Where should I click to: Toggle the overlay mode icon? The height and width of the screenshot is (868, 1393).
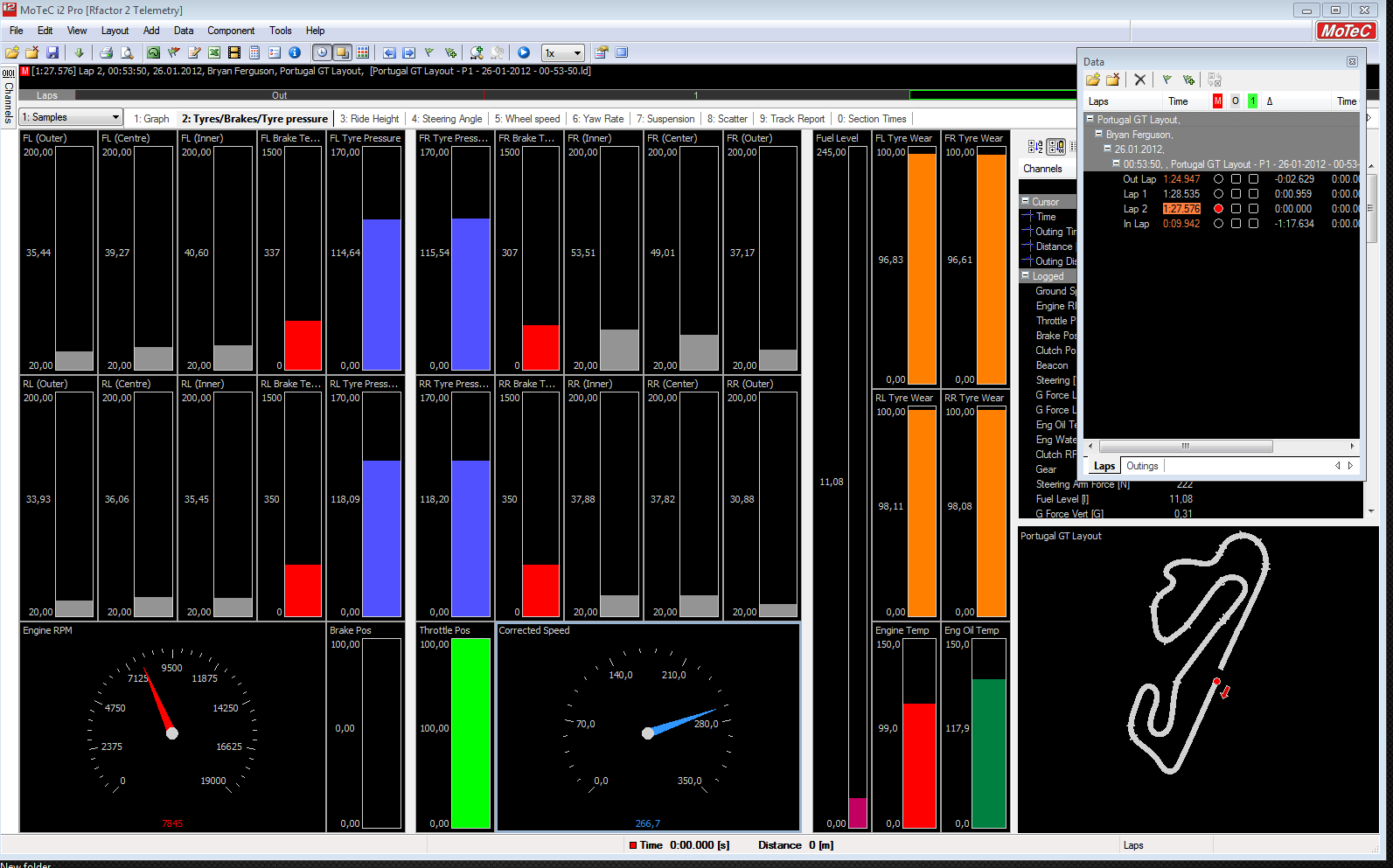[343, 52]
